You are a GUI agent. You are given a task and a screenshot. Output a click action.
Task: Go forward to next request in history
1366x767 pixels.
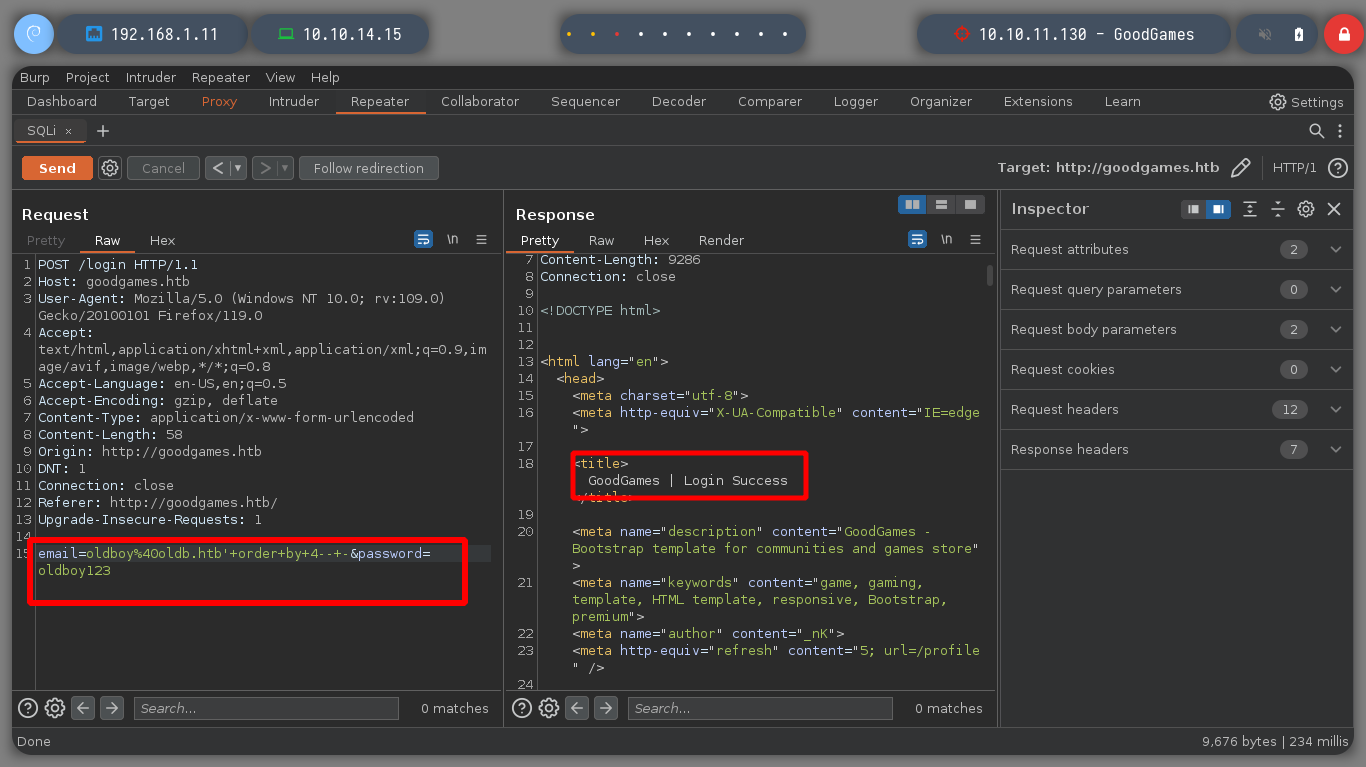[x=265, y=168]
